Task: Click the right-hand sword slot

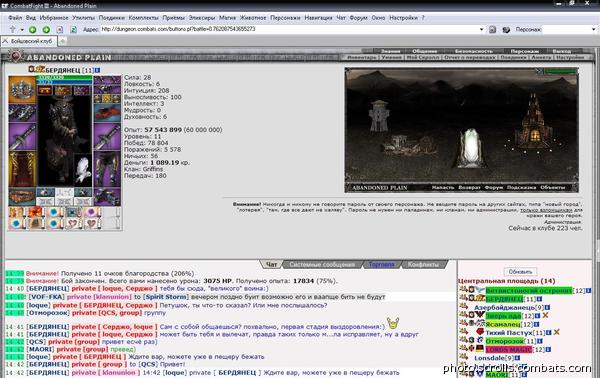Action: 107,137
